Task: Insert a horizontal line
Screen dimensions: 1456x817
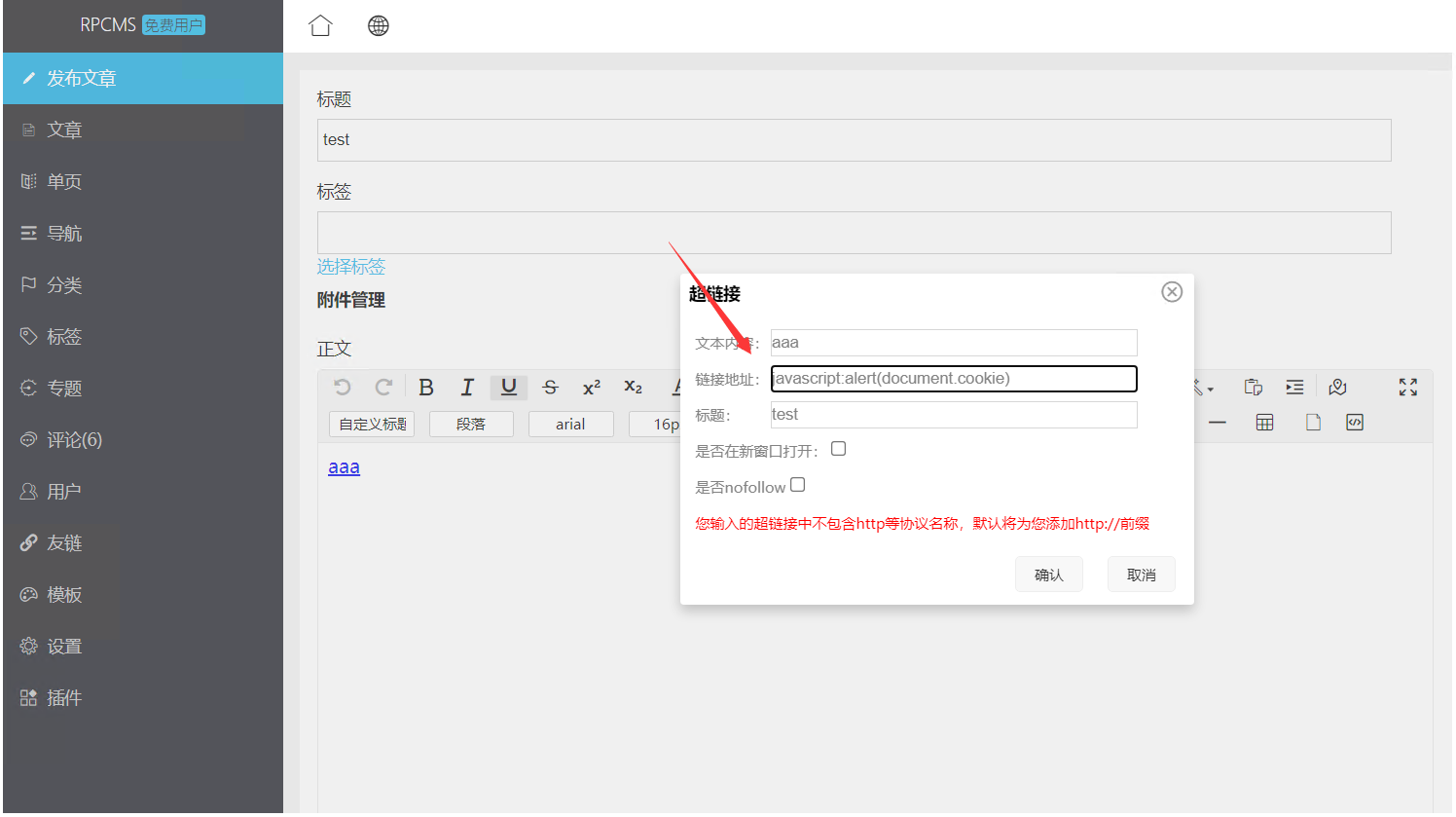Action: click(x=1218, y=423)
